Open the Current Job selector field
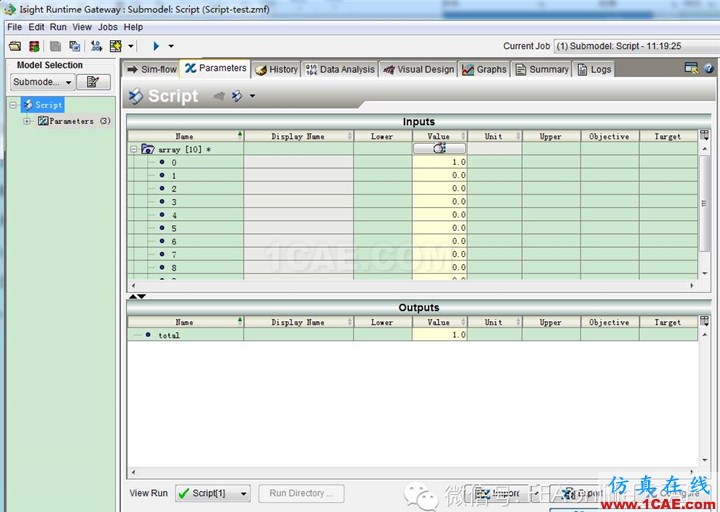The image size is (720, 512). (637, 46)
